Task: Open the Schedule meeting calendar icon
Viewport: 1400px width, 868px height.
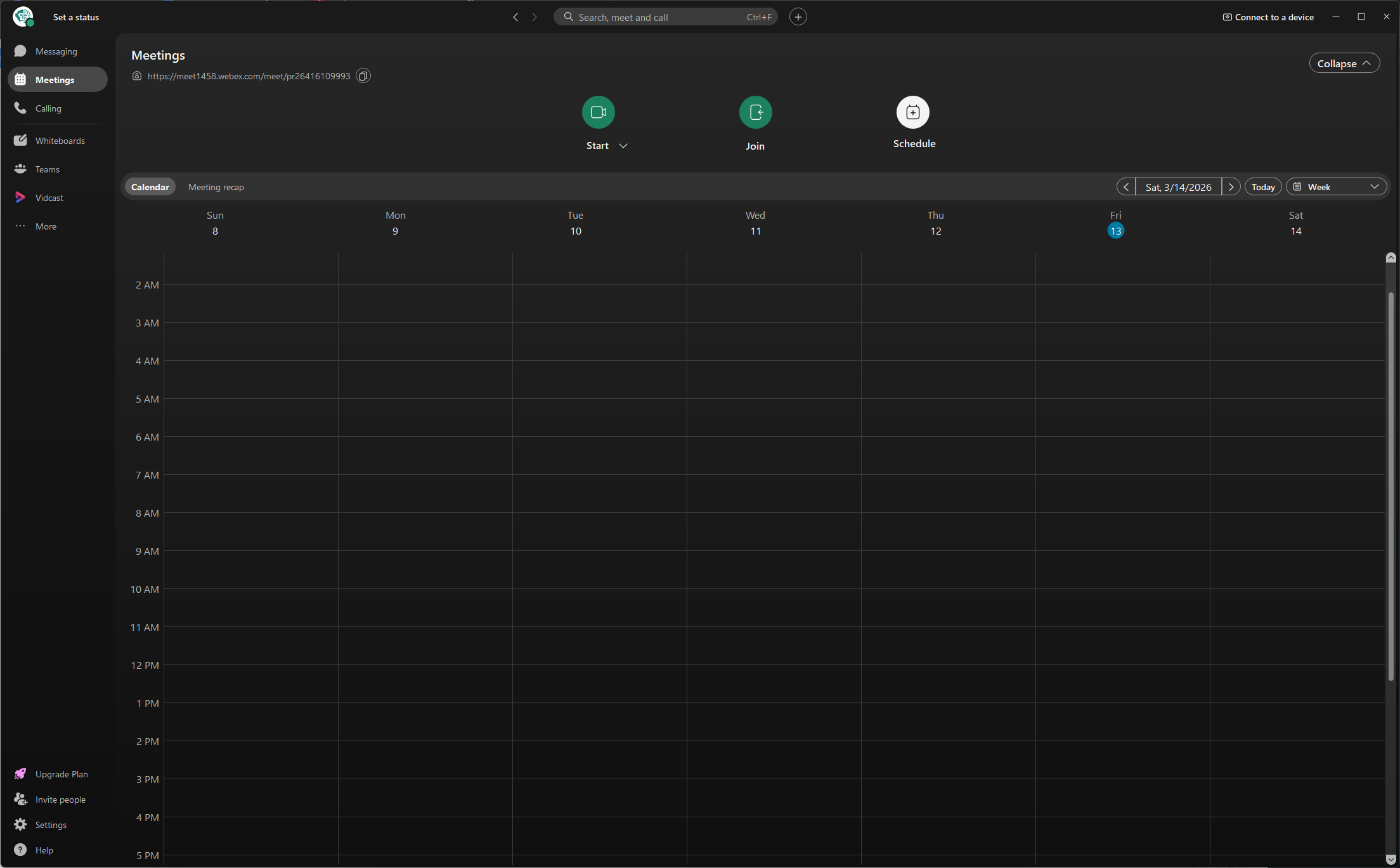Action: coord(912,112)
